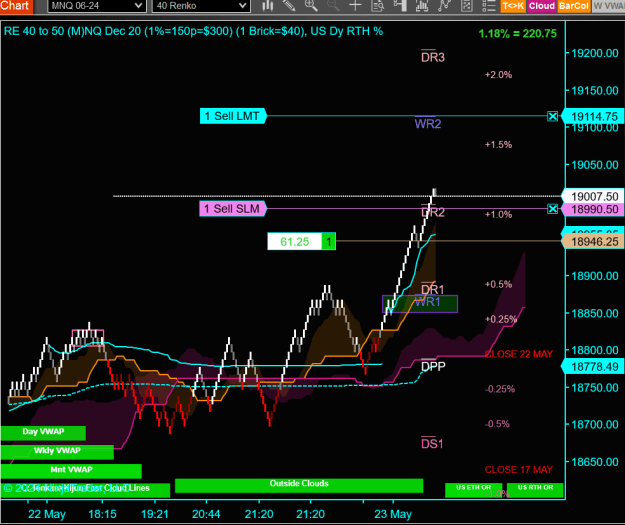
Task: Click the 18650.00 price axis label
Action: point(595,462)
